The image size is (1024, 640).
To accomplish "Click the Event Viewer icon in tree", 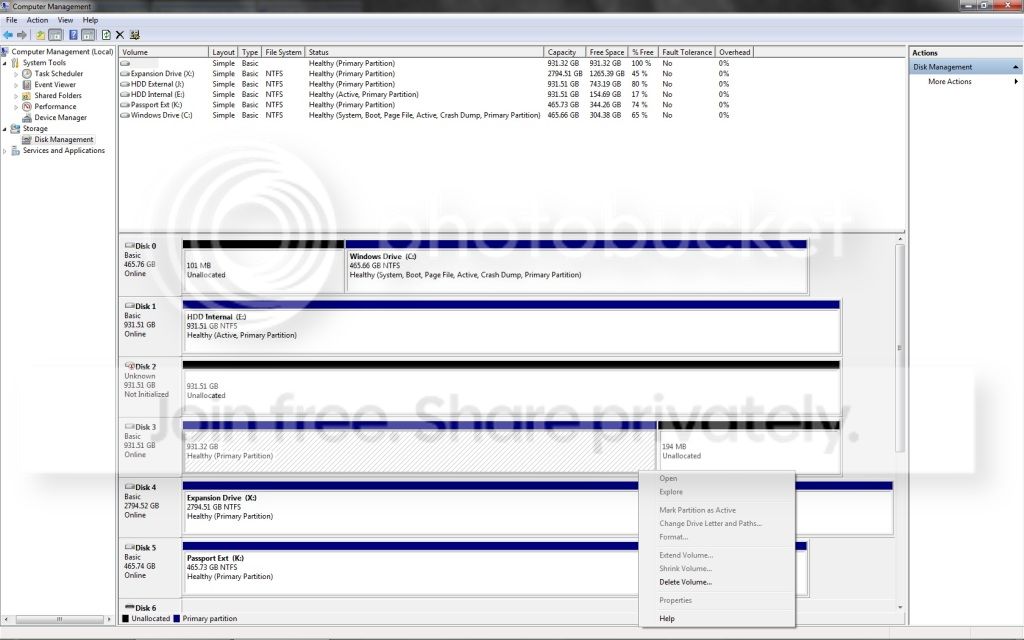I will point(27,85).
